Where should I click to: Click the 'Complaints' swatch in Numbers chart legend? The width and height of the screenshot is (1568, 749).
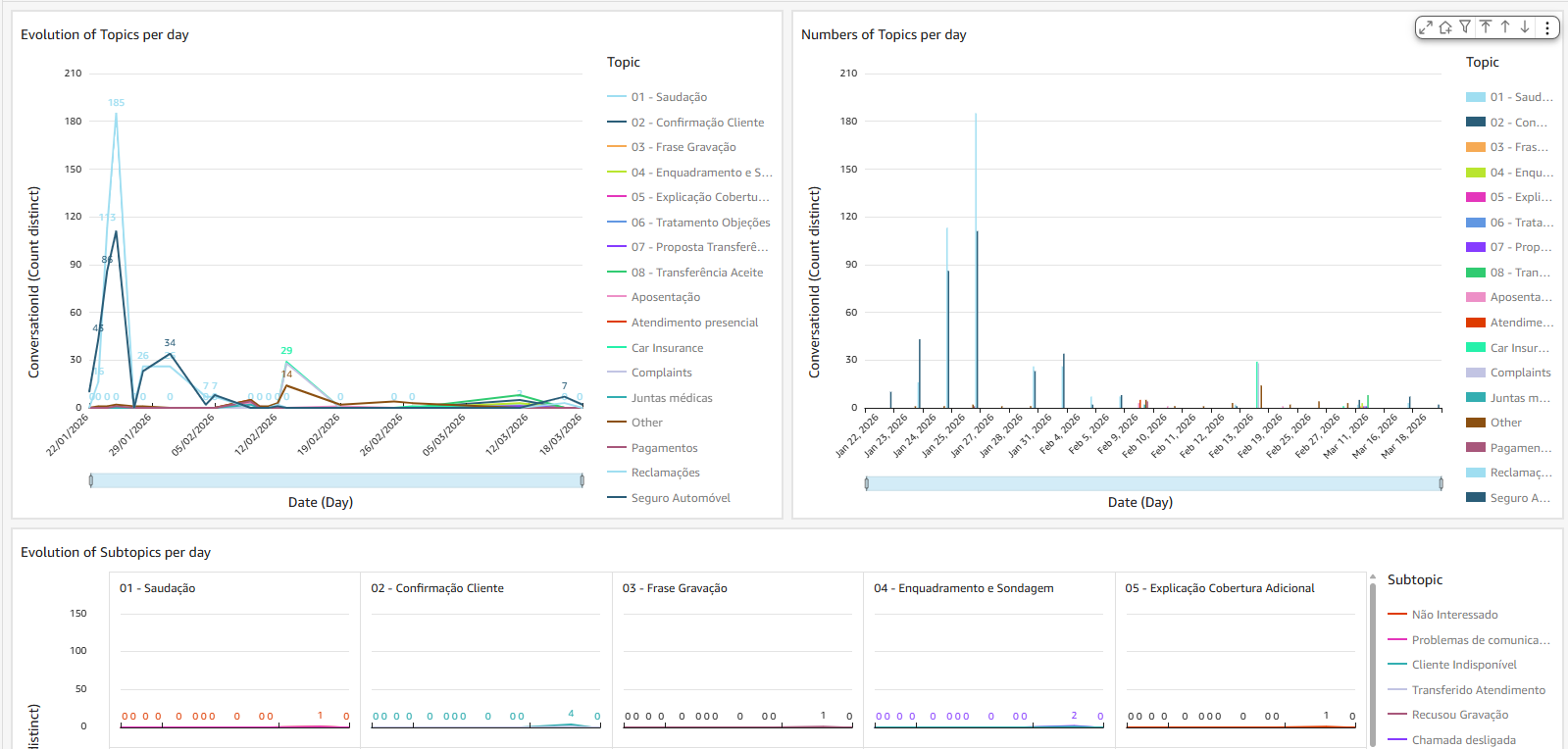pos(1475,373)
